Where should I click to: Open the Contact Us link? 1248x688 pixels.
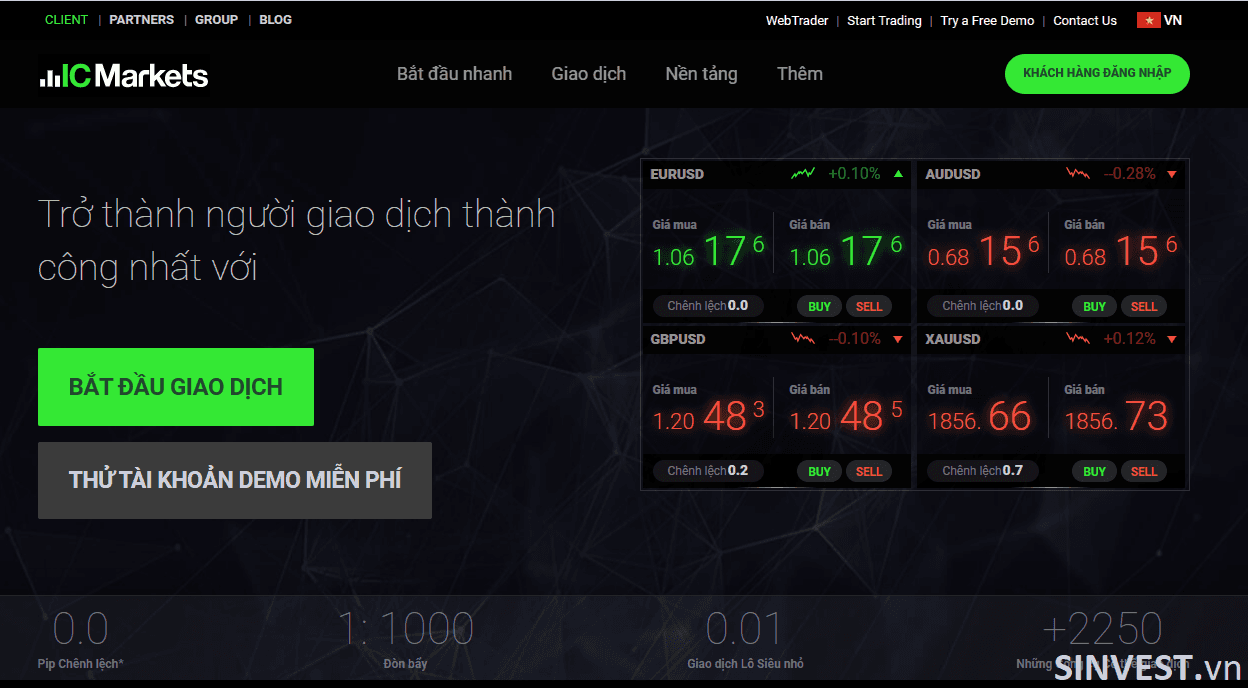(x=1085, y=21)
